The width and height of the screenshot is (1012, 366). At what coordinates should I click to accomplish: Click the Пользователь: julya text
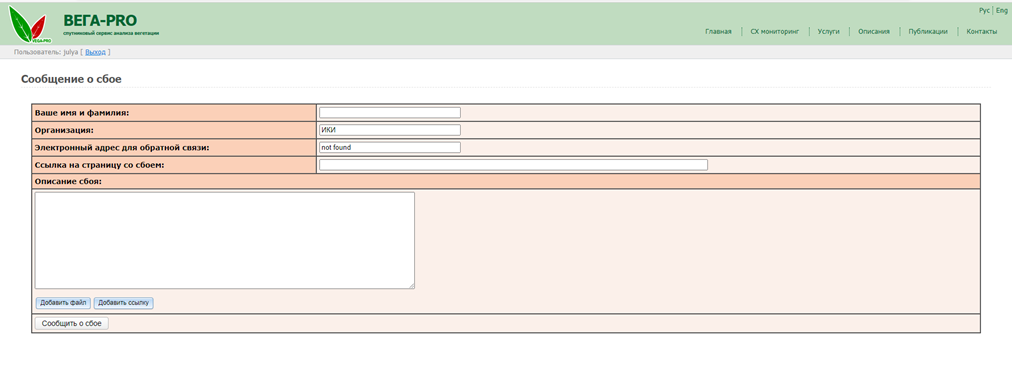point(45,52)
